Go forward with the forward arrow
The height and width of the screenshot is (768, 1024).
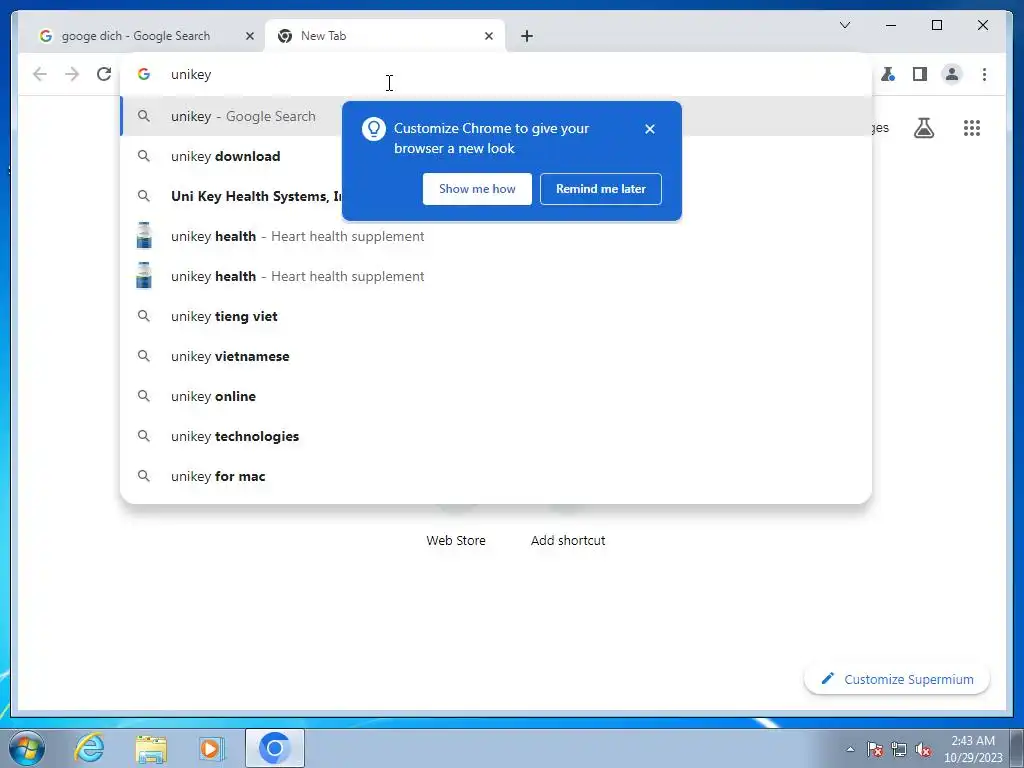[x=72, y=74]
